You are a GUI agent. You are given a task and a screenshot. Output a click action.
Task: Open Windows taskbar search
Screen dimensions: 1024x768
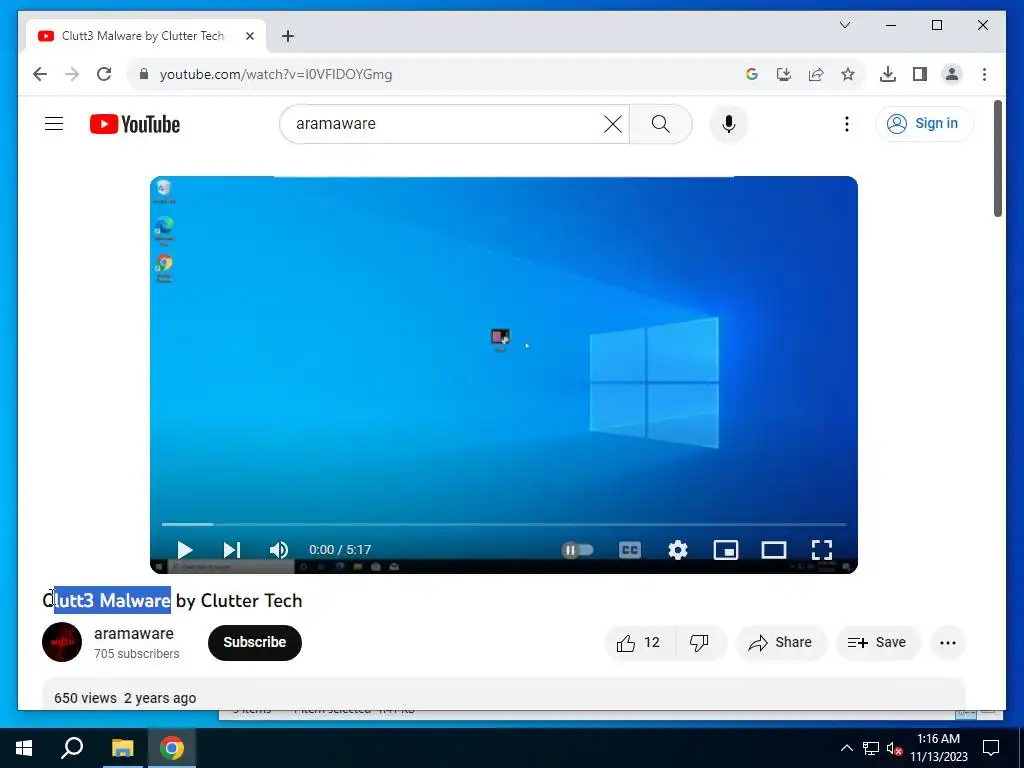click(72, 748)
